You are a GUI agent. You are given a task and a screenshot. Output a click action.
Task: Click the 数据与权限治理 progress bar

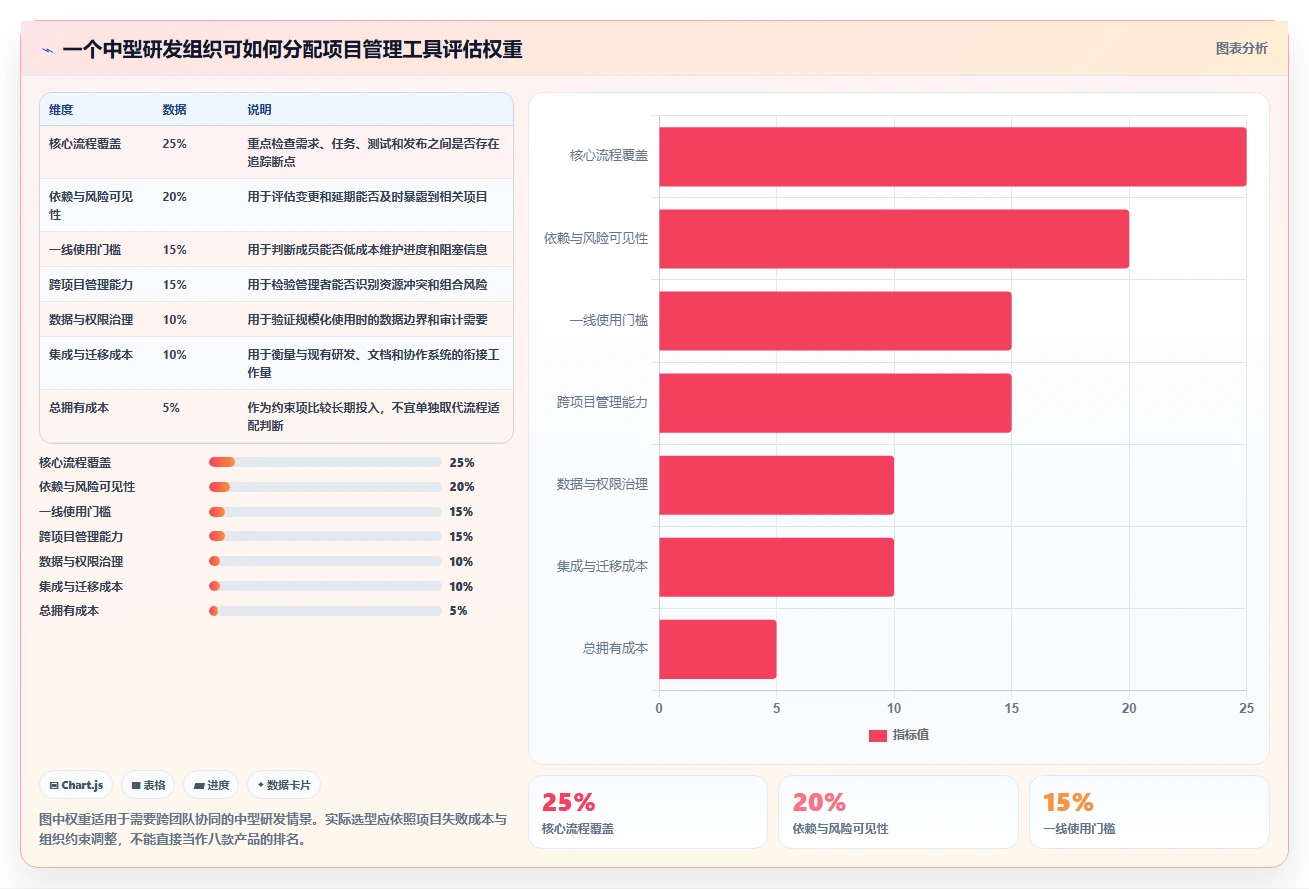pos(325,562)
